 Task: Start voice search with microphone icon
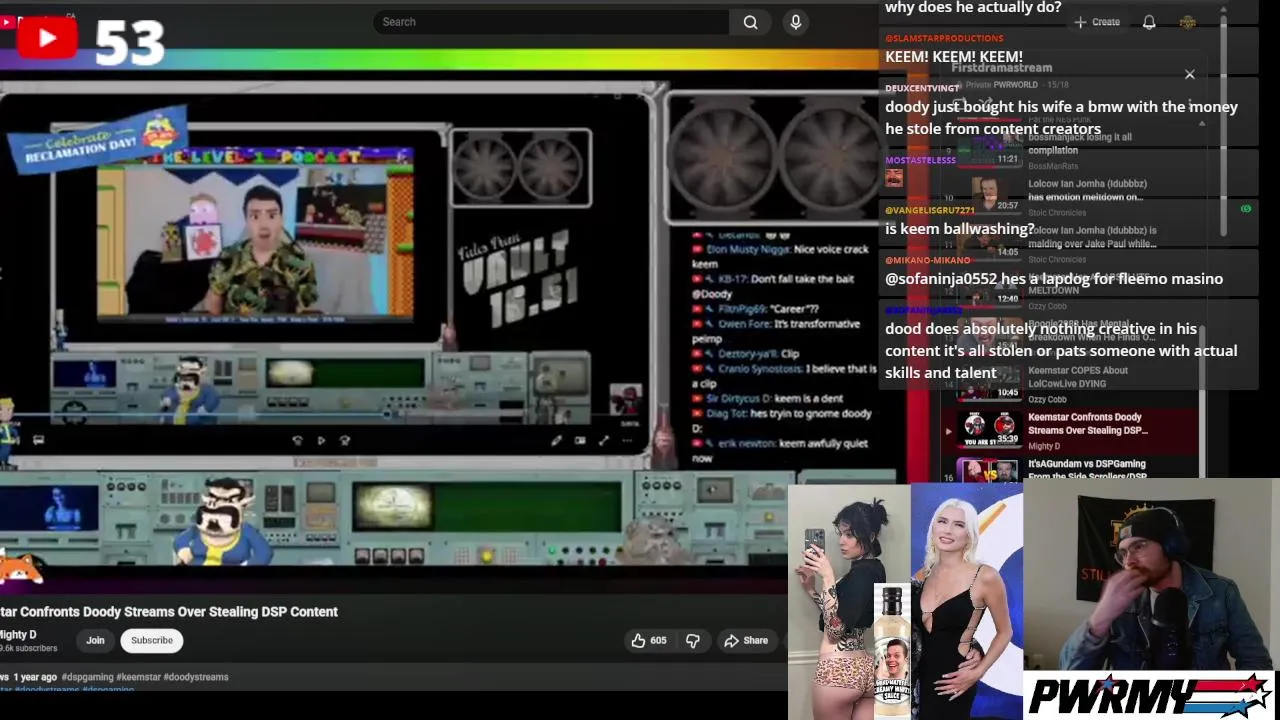tap(796, 22)
